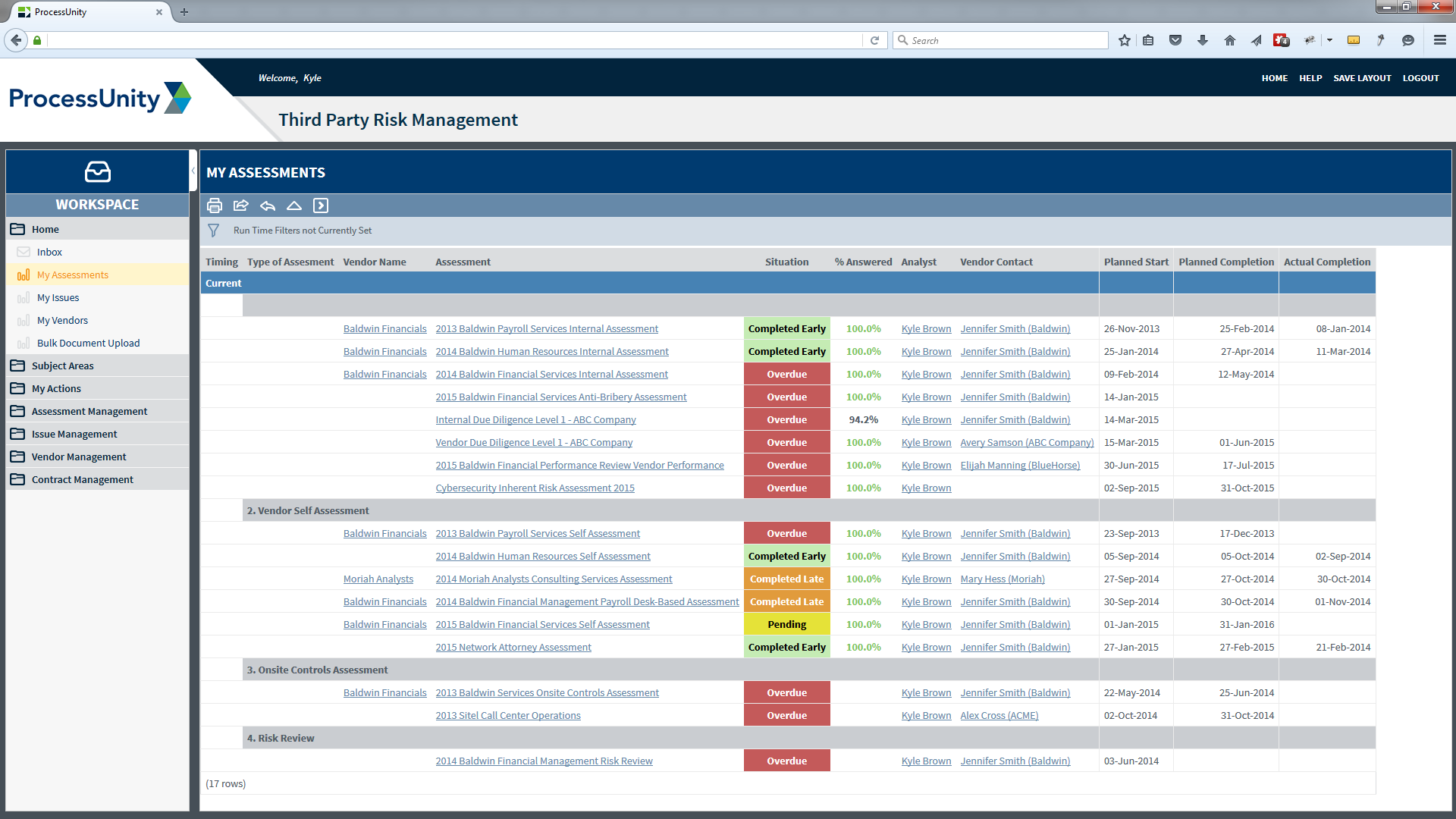
Task: Click SAVE LAYOUT in top navigation
Action: point(1362,78)
